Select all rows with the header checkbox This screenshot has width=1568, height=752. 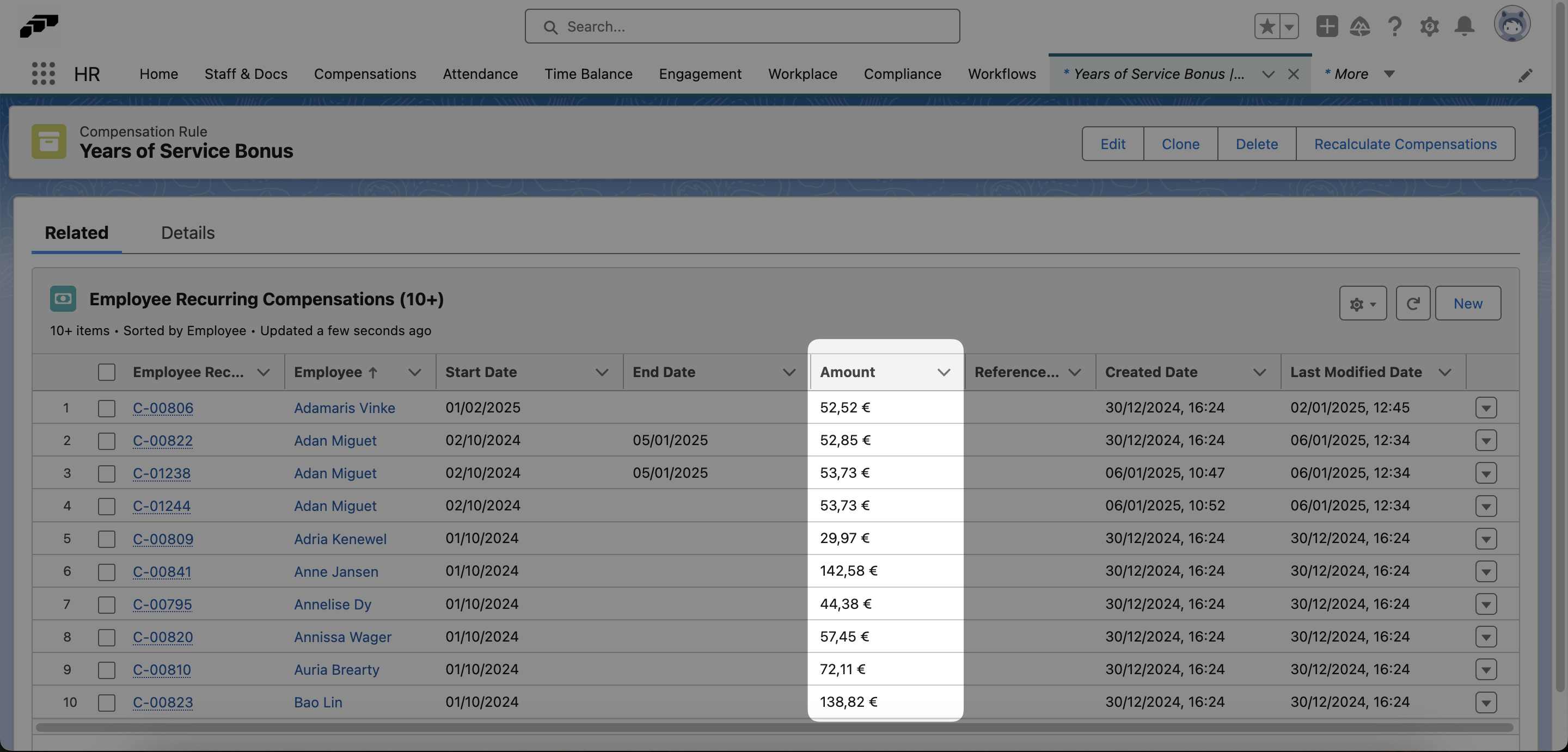pyautogui.click(x=107, y=372)
